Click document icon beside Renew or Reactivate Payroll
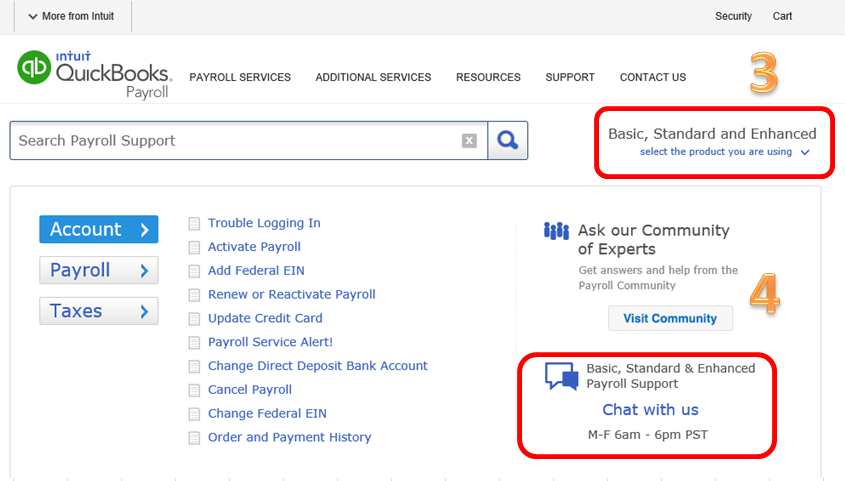845x481 pixels. (x=194, y=295)
